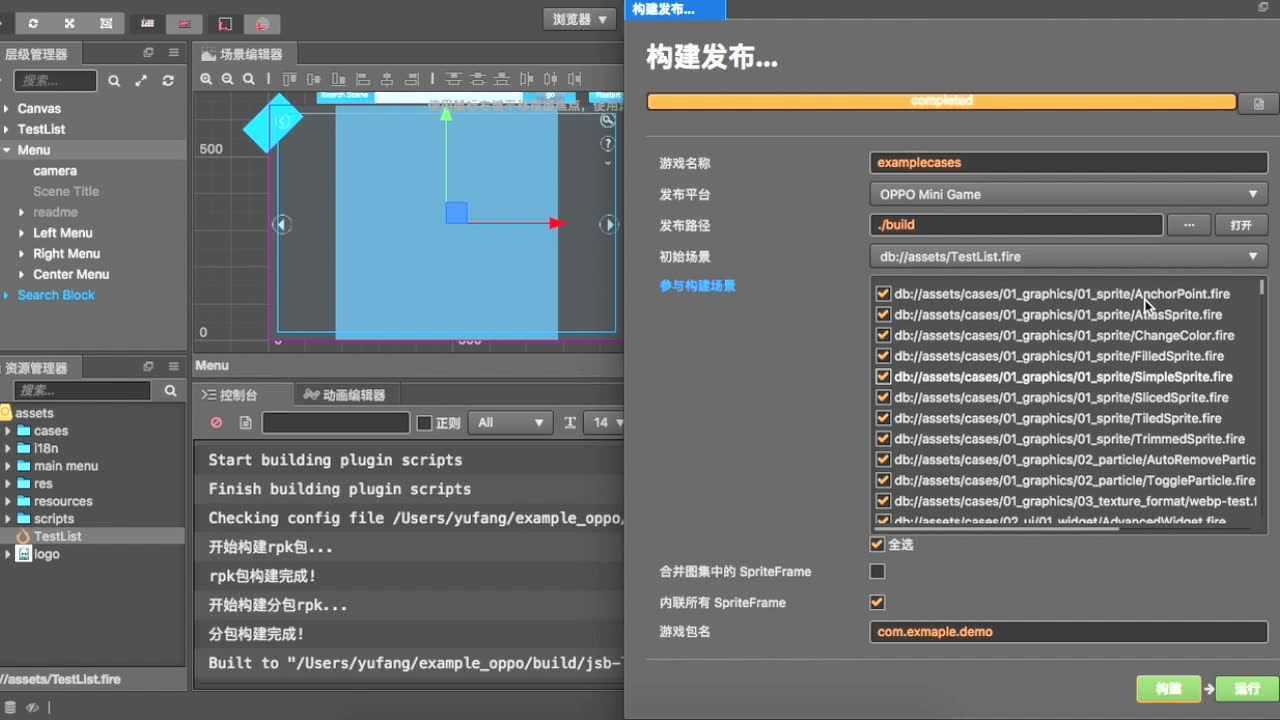Reset zoom in scene editor toolbar
The image size is (1280, 720).
[x=248, y=79]
